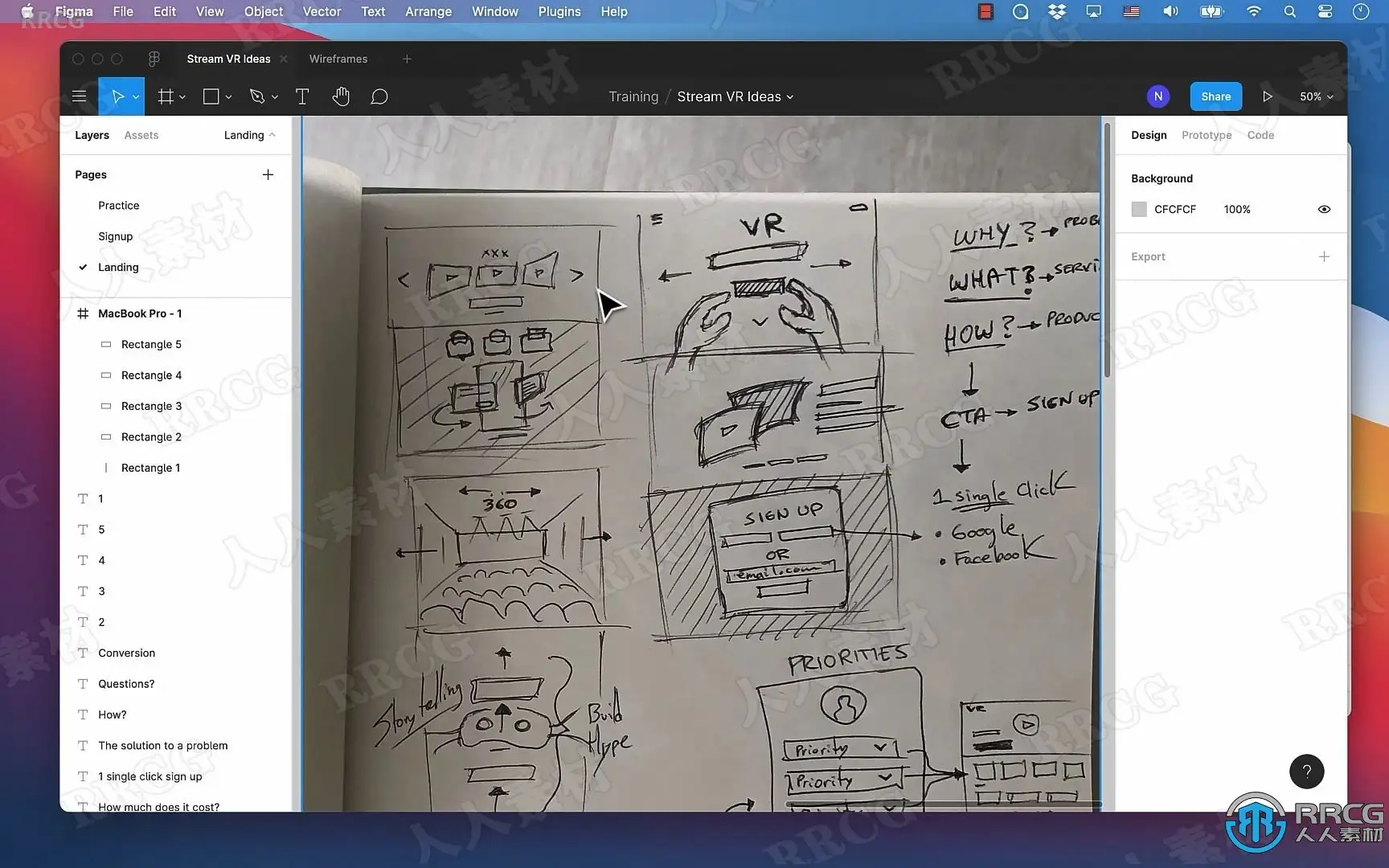The width and height of the screenshot is (1389, 868).
Task: Select the Move tool
Action: [117, 96]
